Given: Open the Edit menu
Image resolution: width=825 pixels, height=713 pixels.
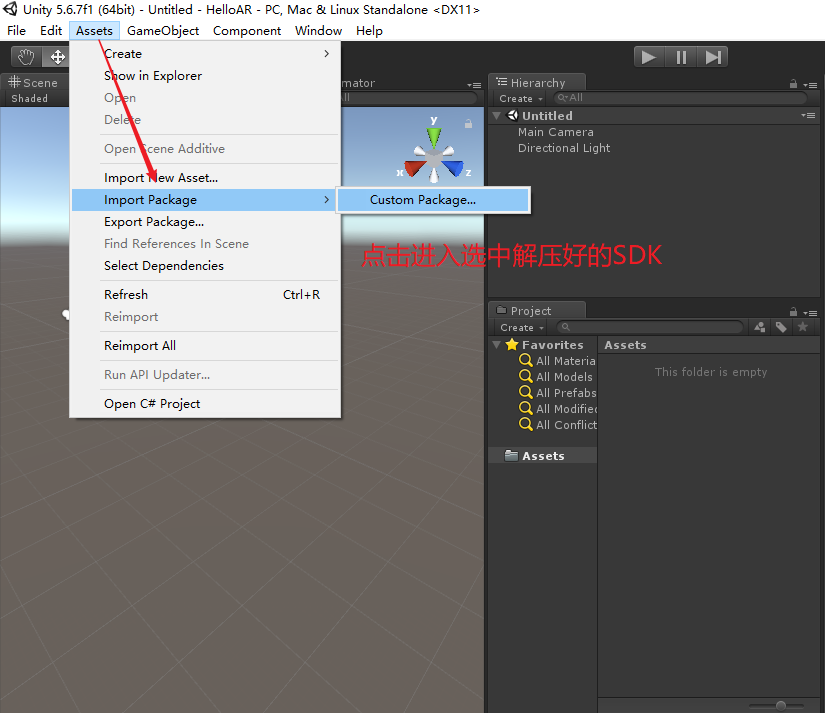Looking at the screenshot, I should (51, 31).
